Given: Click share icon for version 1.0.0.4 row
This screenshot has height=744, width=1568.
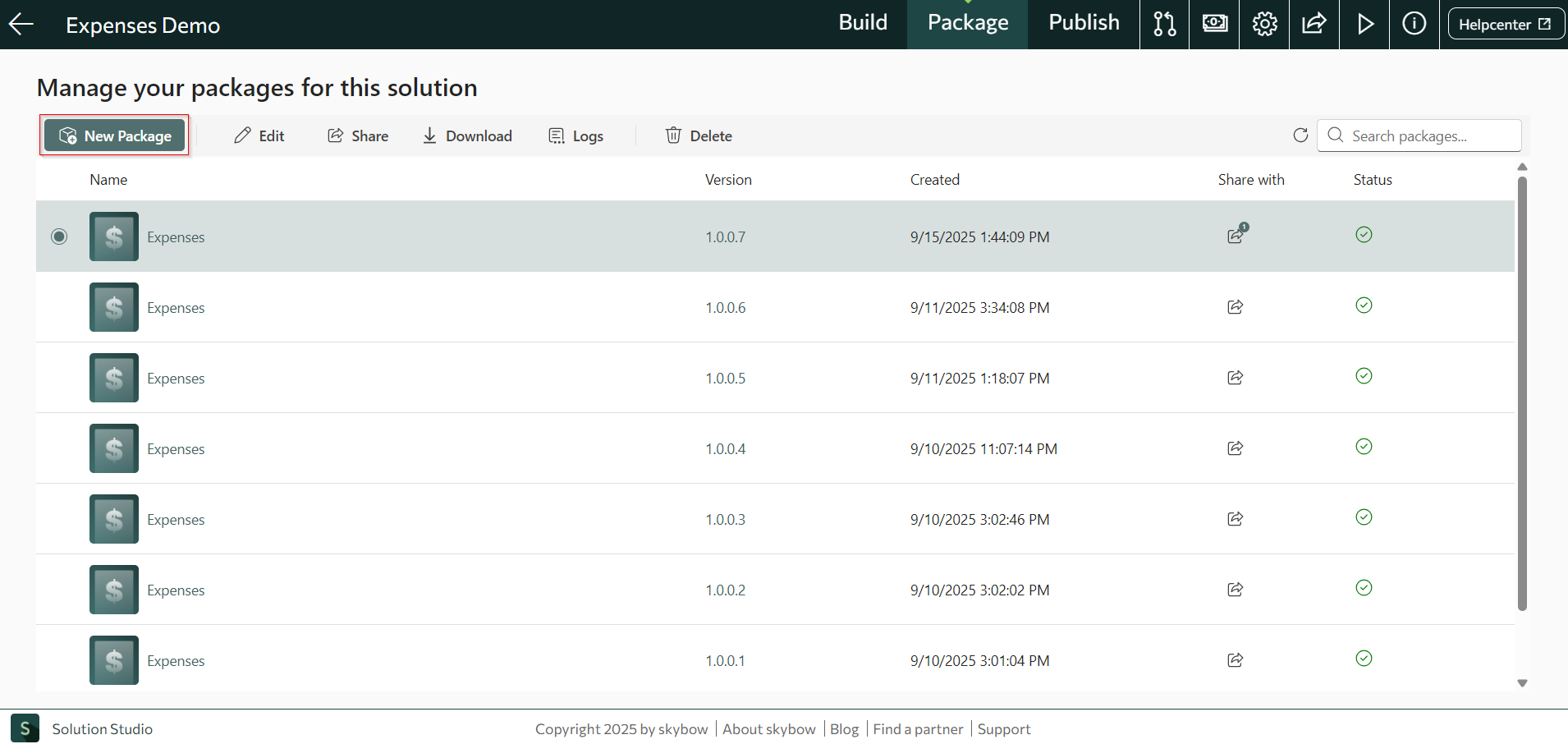Looking at the screenshot, I should [1236, 448].
